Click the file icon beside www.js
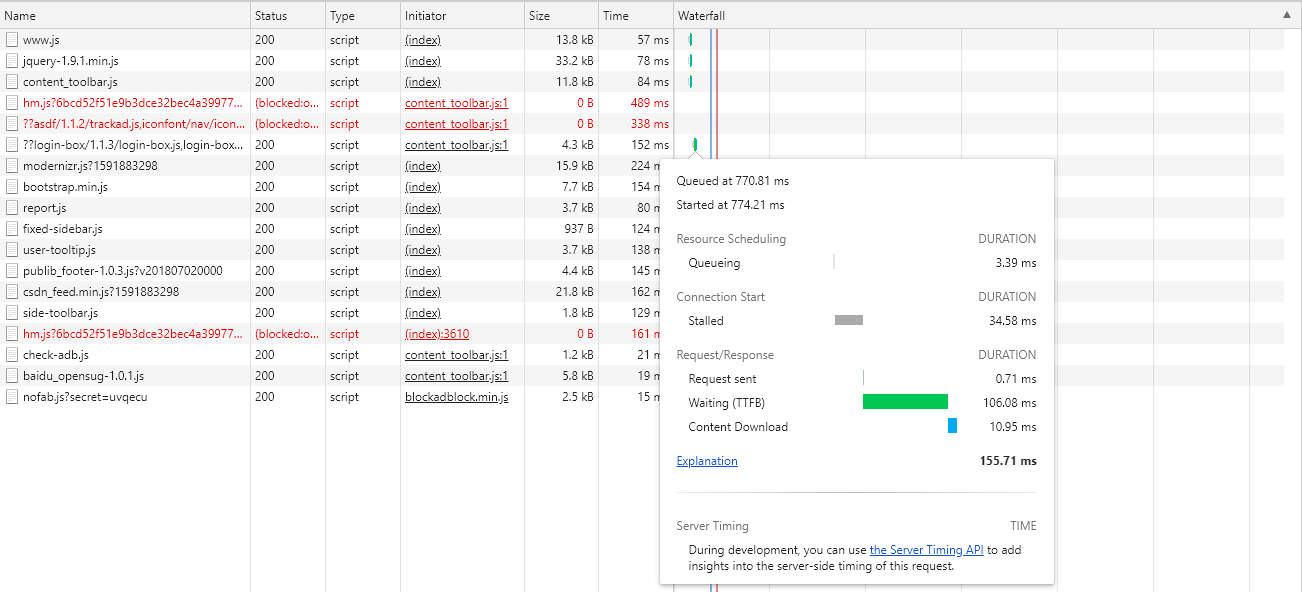Screen dimensions: 1302x592 [12, 40]
